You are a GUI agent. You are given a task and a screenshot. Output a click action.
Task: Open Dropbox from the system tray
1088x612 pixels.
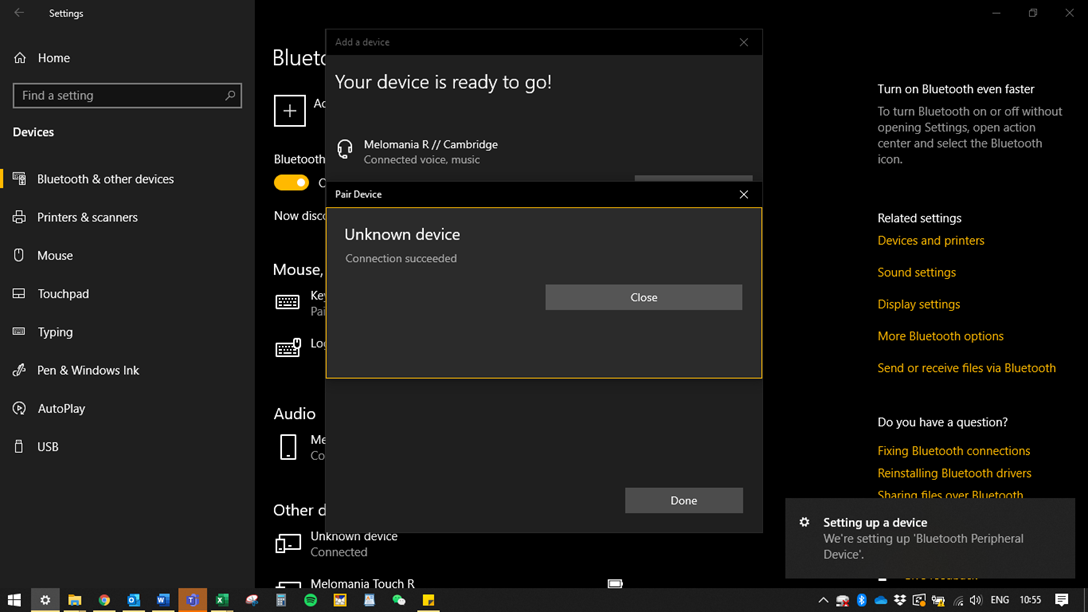click(900, 600)
